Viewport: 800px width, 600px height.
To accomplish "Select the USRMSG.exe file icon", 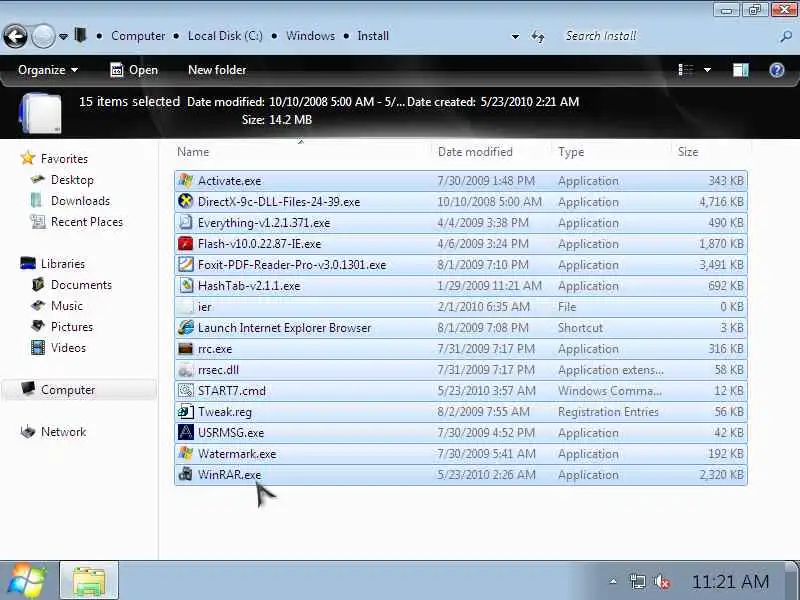I will pos(186,432).
